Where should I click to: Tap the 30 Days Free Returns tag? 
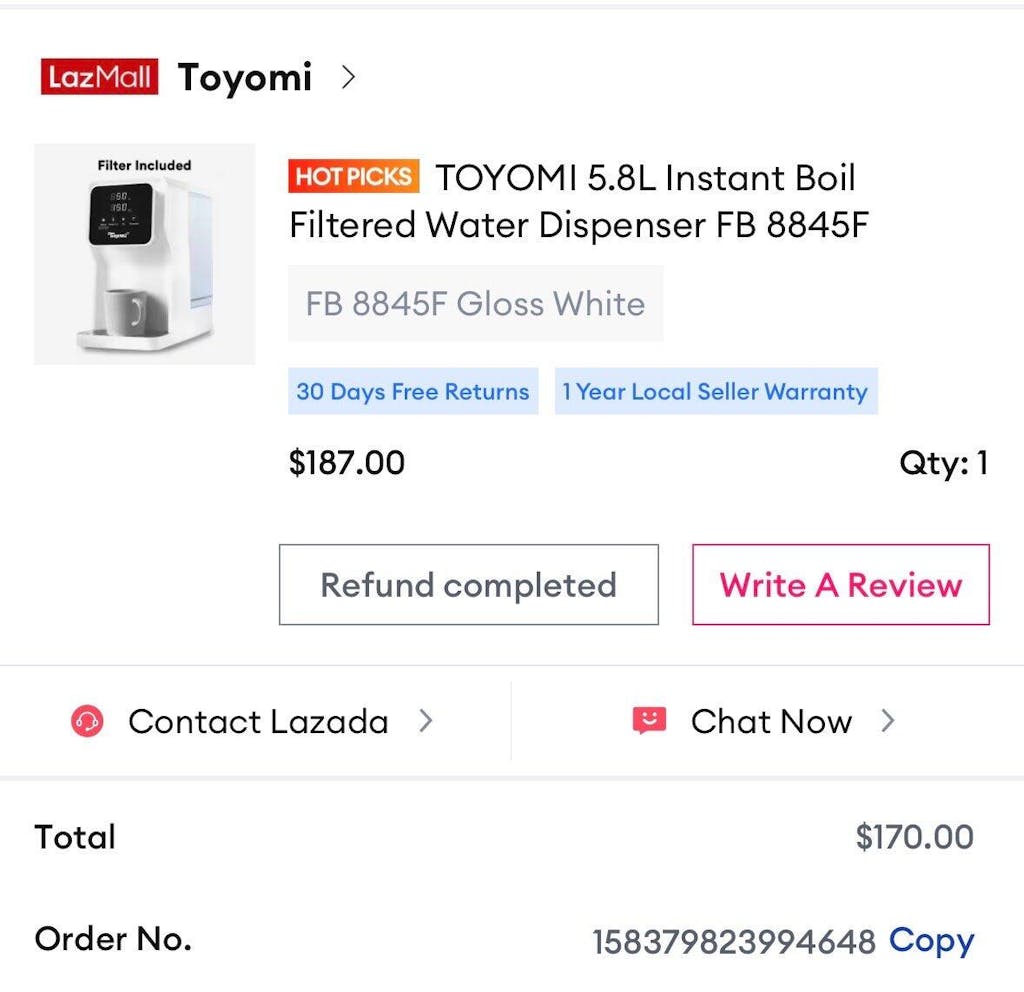(x=412, y=391)
